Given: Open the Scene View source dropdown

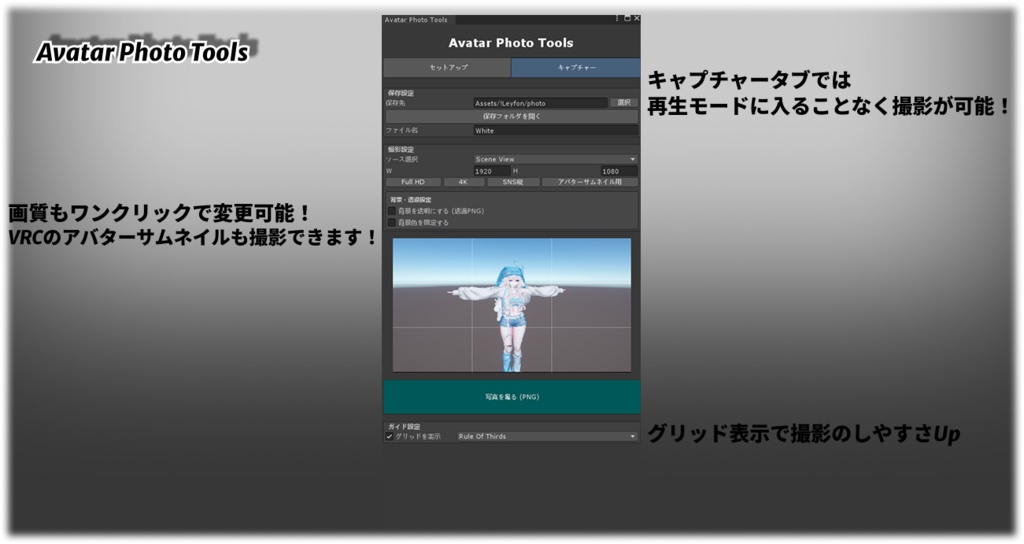Looking at the screenshot, I should pos(555,159).
